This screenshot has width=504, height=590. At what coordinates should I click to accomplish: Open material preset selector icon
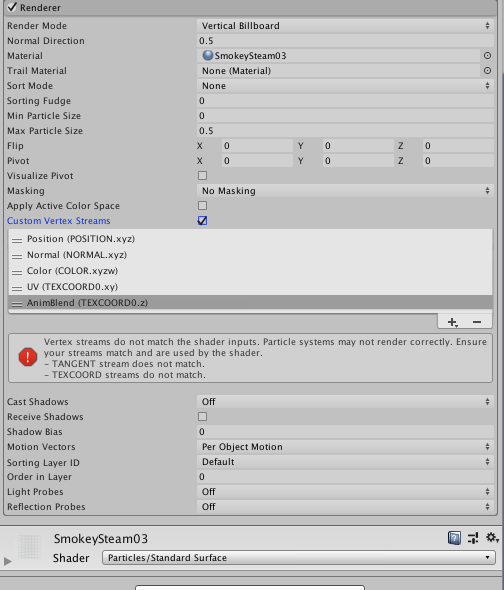click(473, 538)
